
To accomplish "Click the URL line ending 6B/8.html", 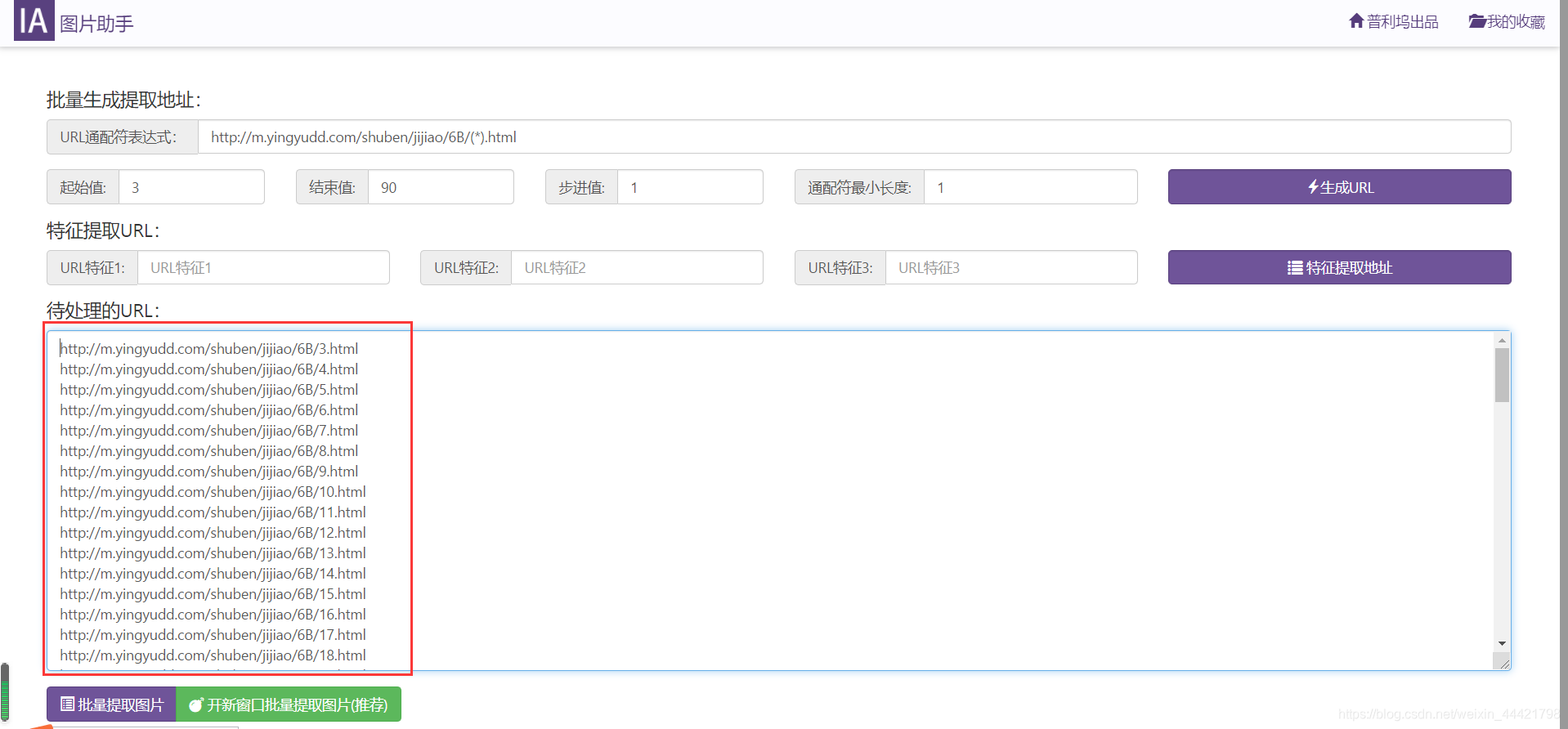I will pyautogui.click(x=209, y=451).
